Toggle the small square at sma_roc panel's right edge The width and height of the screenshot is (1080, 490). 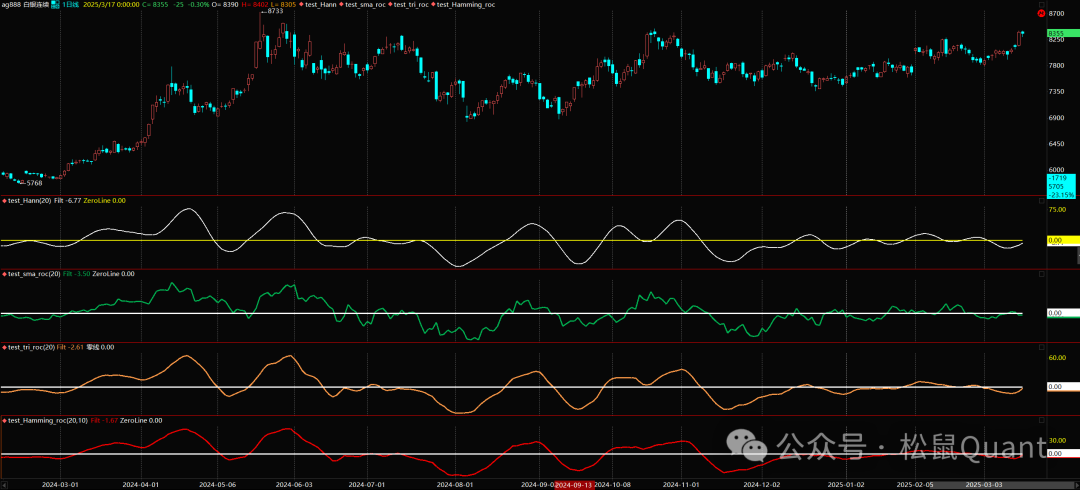pyautogui.click(x=1041, y=274)
